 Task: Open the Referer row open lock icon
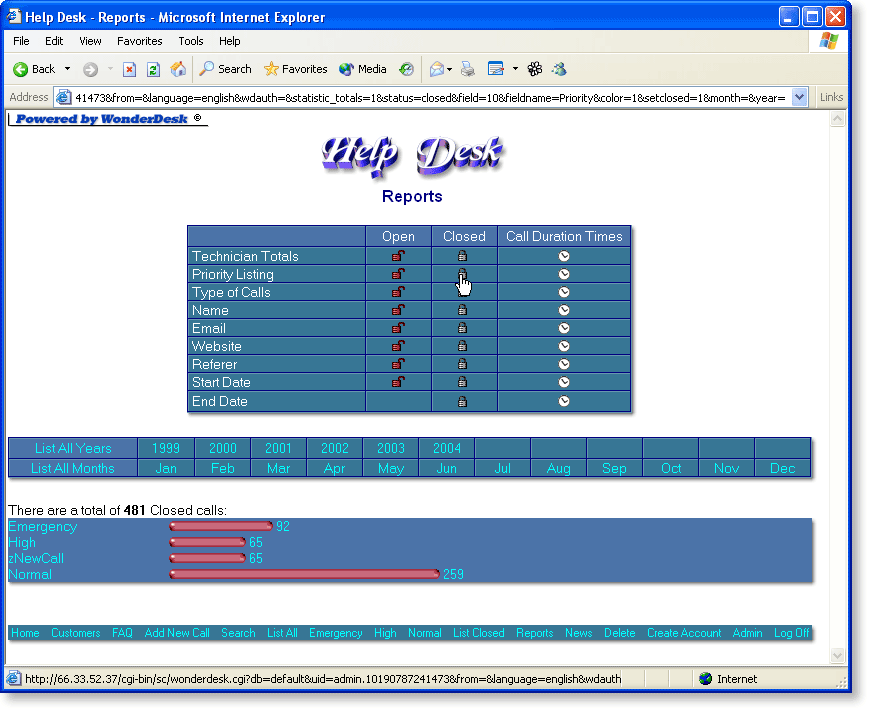click(398, 364)
